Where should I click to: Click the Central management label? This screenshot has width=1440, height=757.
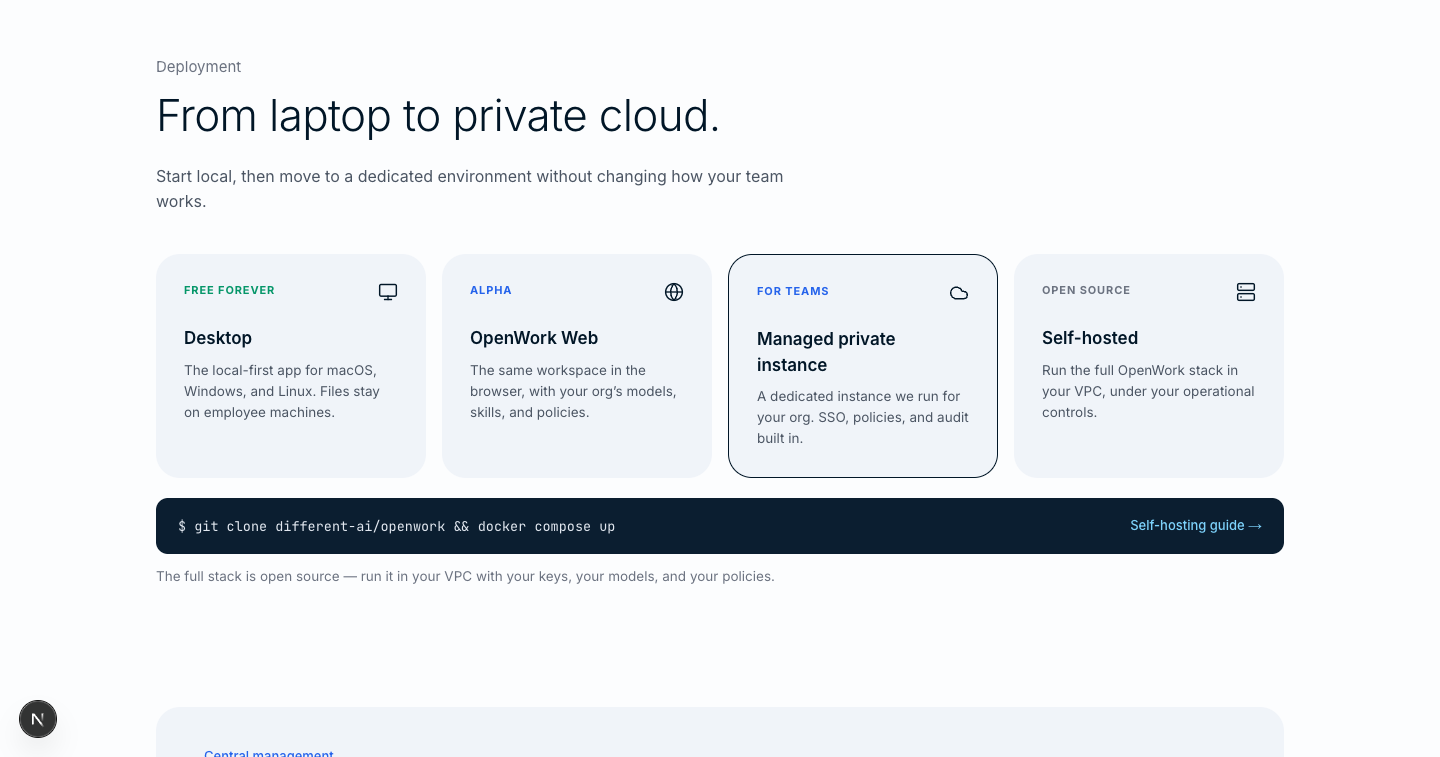[269, 753]
